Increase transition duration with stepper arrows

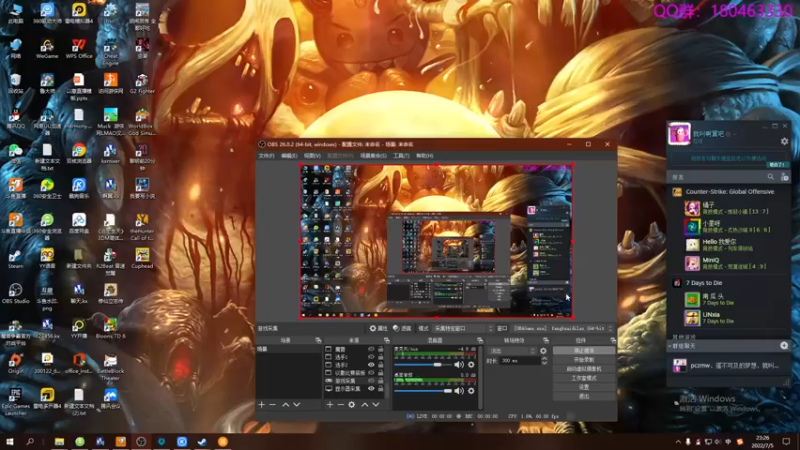pyautogui.click(x=544, y=359)
